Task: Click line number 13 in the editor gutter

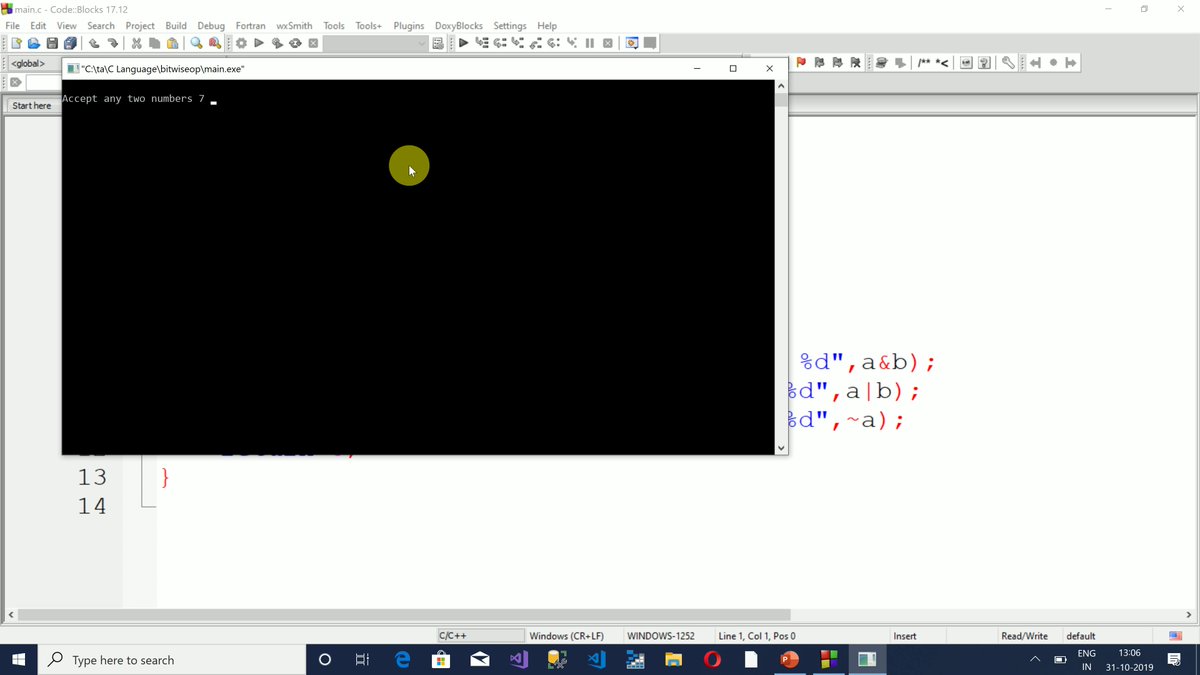Action: tap(92, 478)
